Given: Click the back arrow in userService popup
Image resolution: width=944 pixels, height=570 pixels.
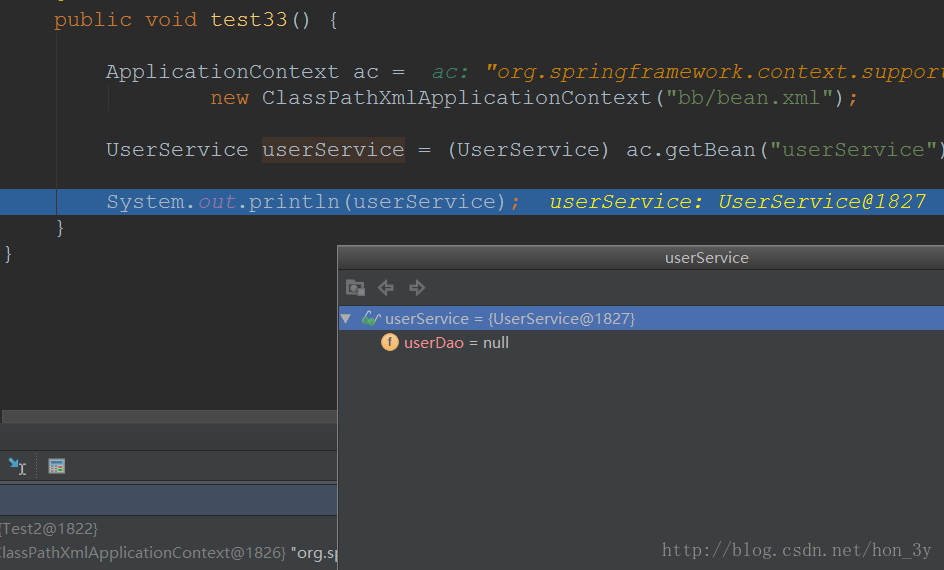Looking at the screenshot, I should coord(386,288).
